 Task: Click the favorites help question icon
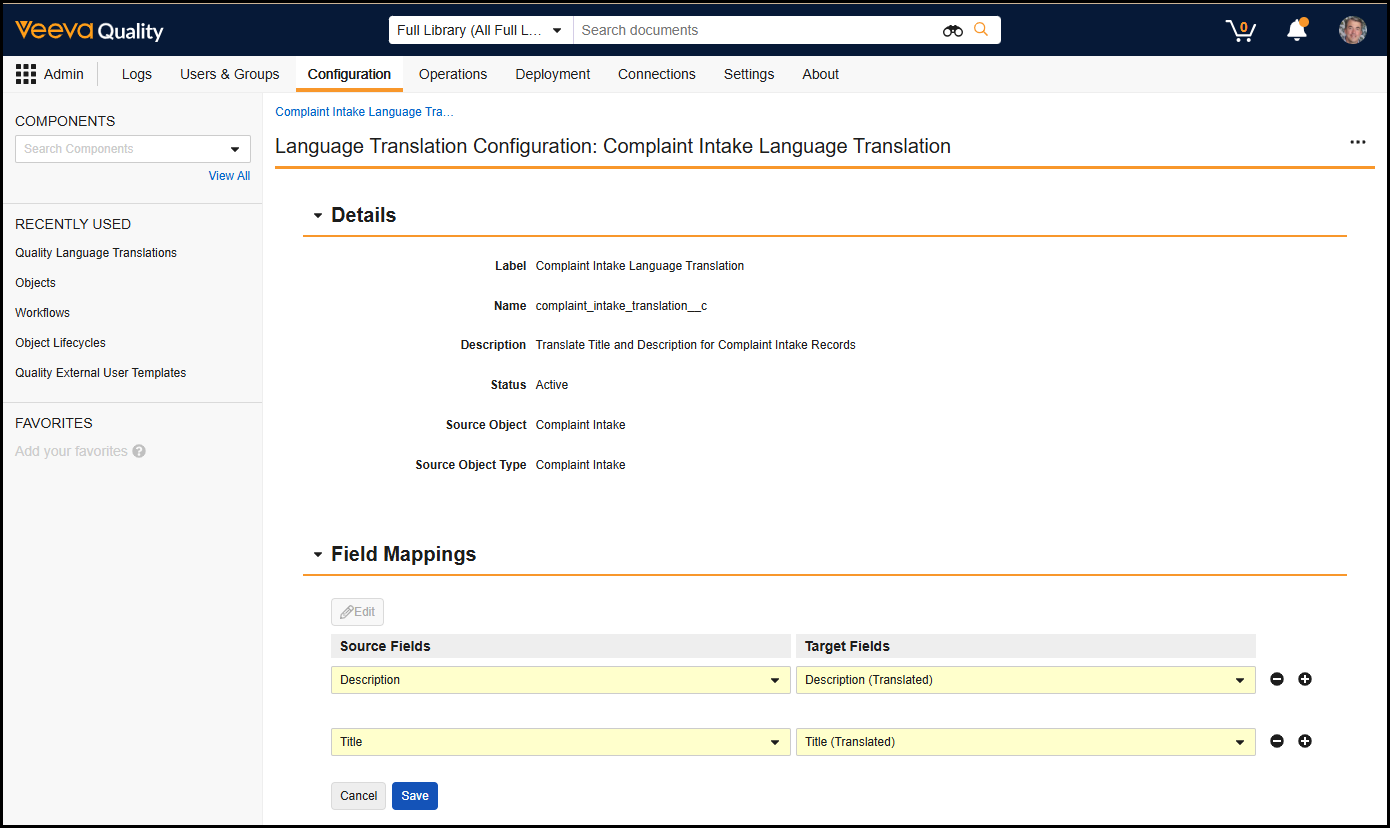[x=139, y=451]
